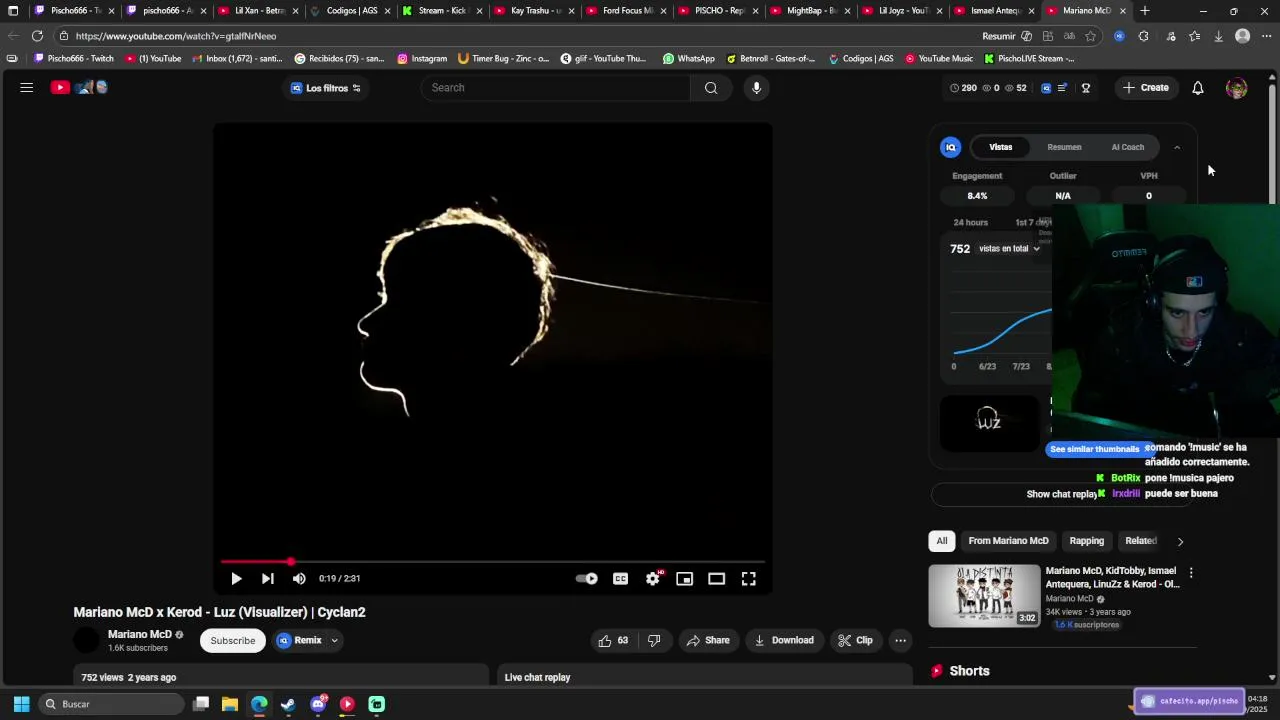Click the YouTube search field
The width and height of the screenshot is (1280, 720).
pyautogui.click(x=555, y=88)
